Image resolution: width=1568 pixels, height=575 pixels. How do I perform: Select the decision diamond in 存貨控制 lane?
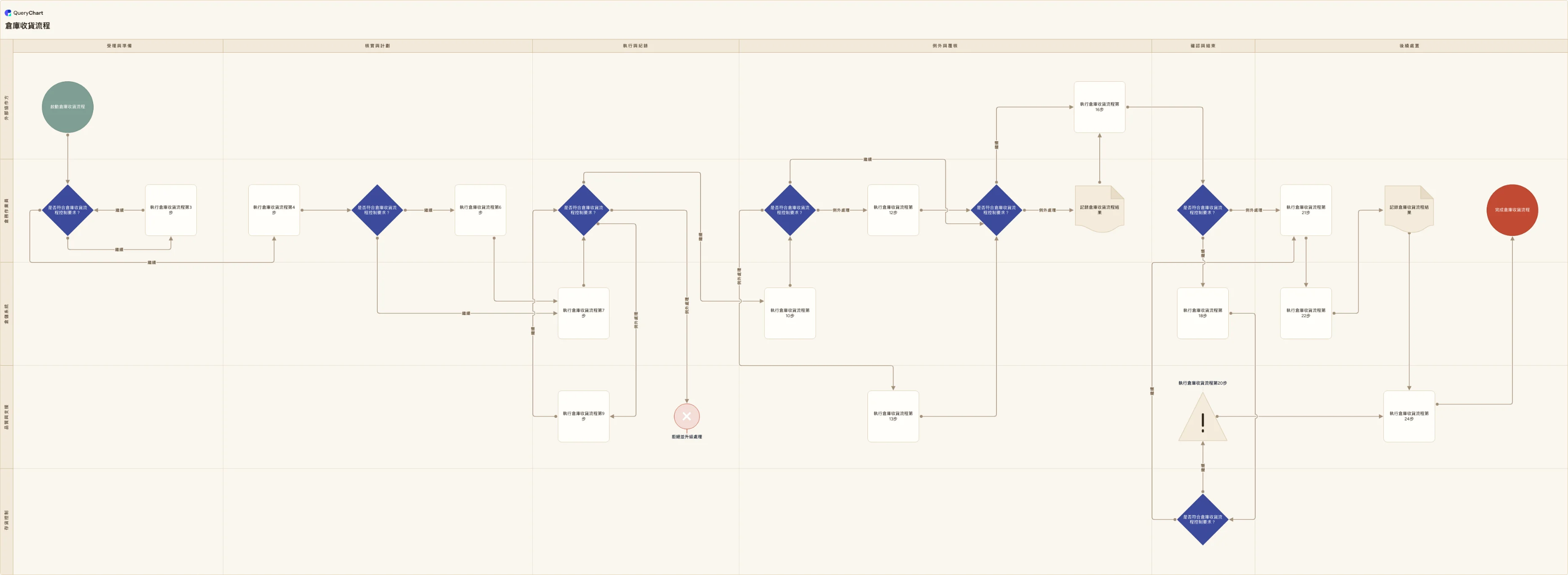1203,520
